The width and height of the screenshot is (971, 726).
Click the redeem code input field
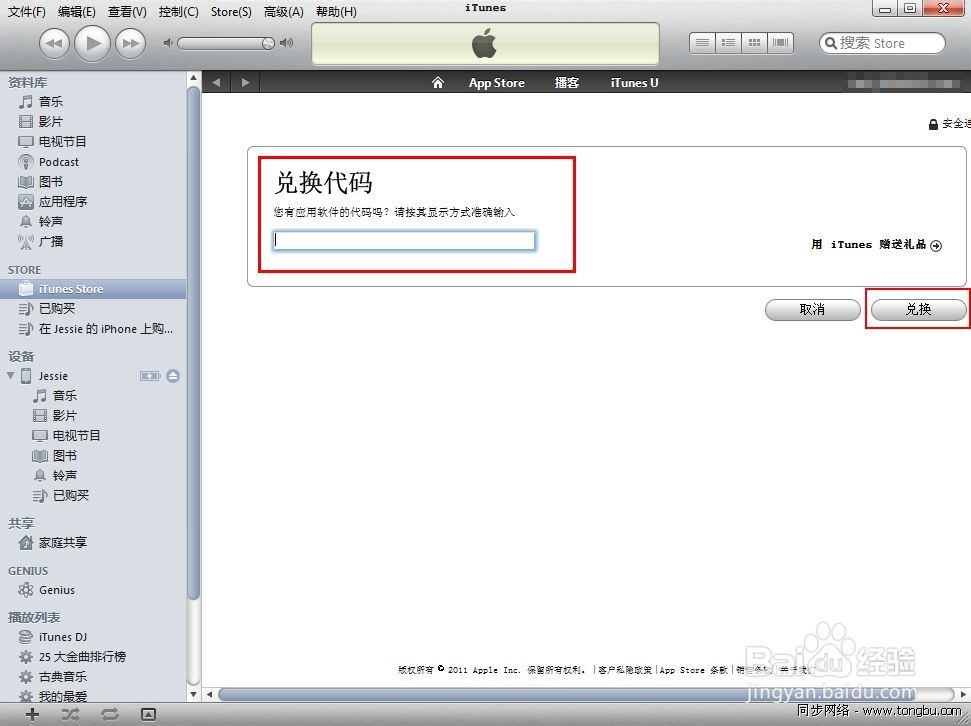point(404,240)
